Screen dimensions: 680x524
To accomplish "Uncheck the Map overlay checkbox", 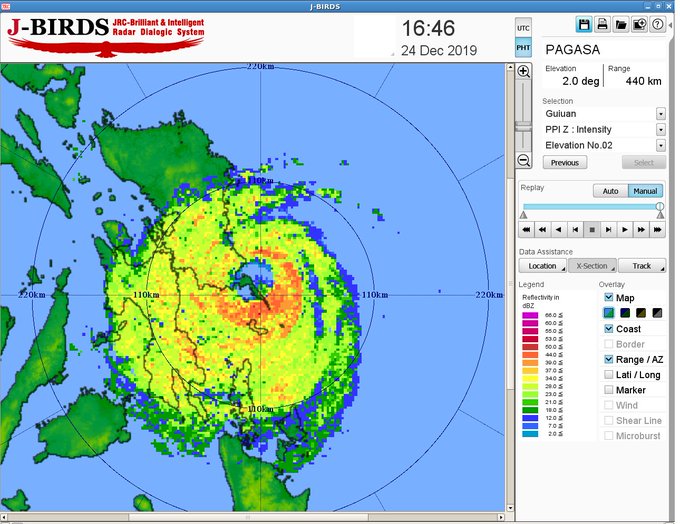I will (x=609, y=298).
